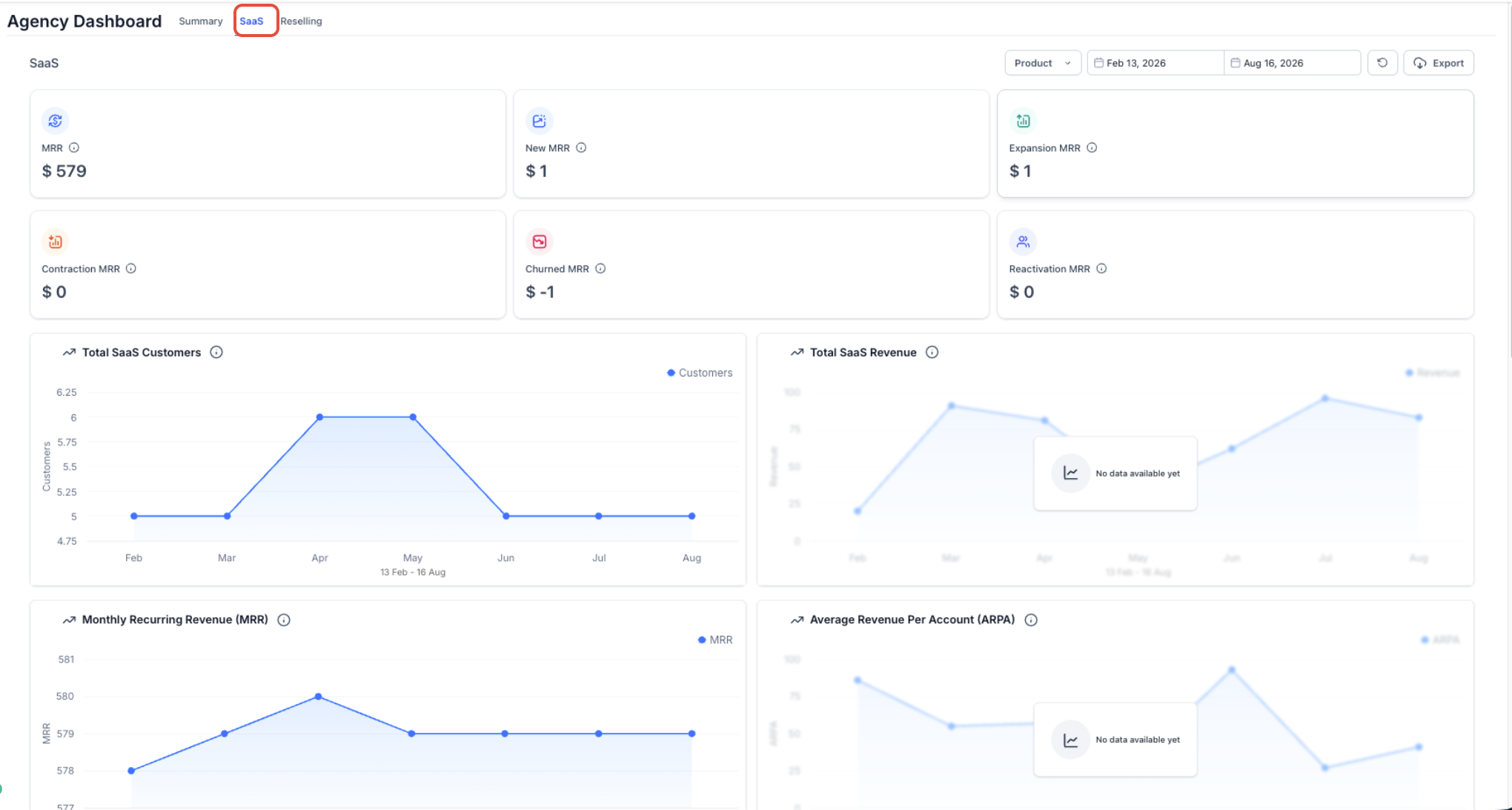This screenshot has height=810, width=1512.
Task: Open info for Total SaaS Customers chart
Action: click(216, 352)
